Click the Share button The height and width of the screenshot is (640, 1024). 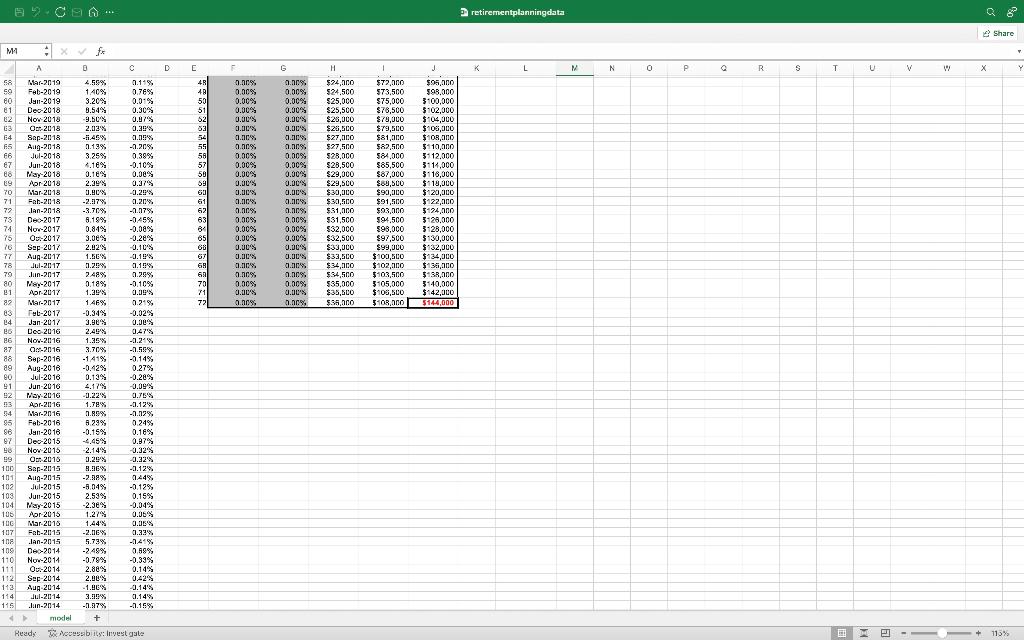click(998, 33)
